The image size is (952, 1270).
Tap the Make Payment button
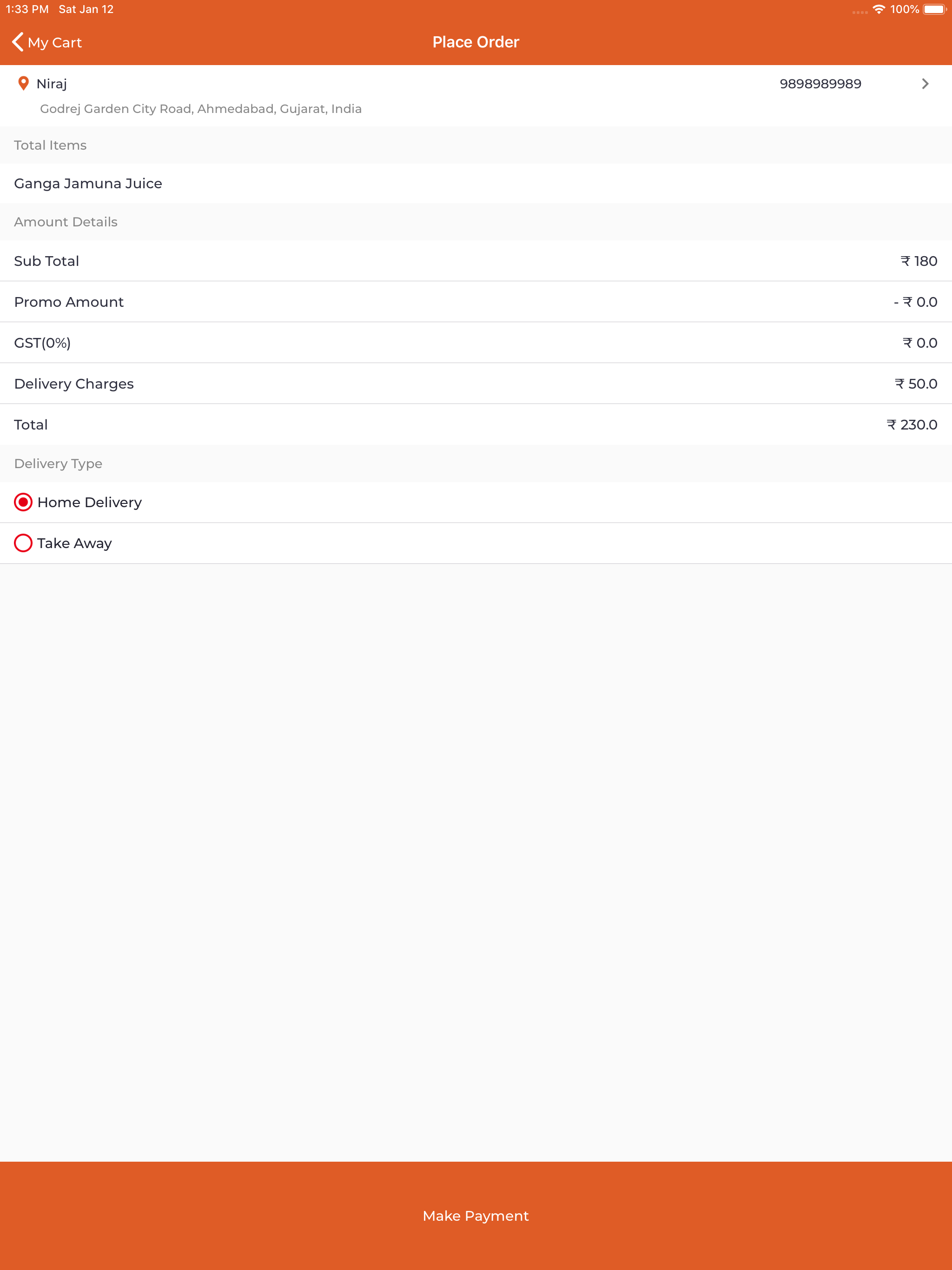click(476, 1216)
